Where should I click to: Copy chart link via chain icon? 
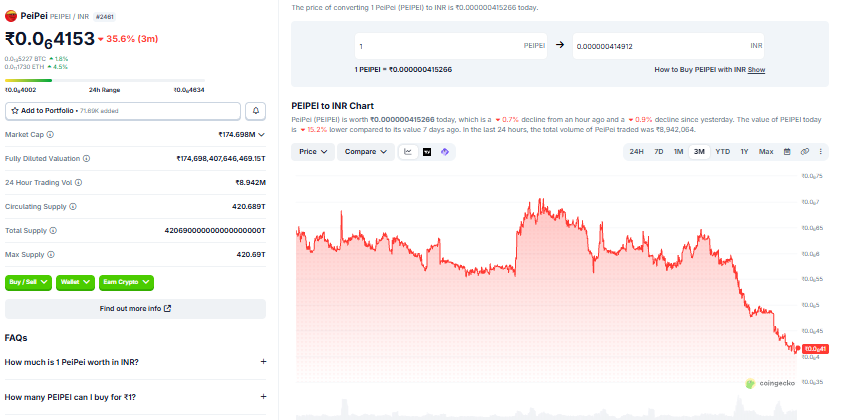804,152
